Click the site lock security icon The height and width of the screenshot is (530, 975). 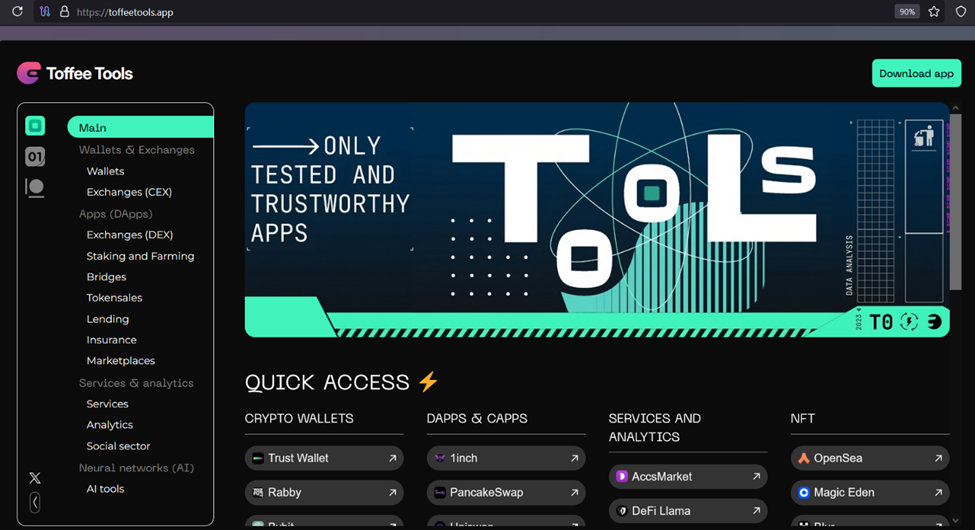64,11
